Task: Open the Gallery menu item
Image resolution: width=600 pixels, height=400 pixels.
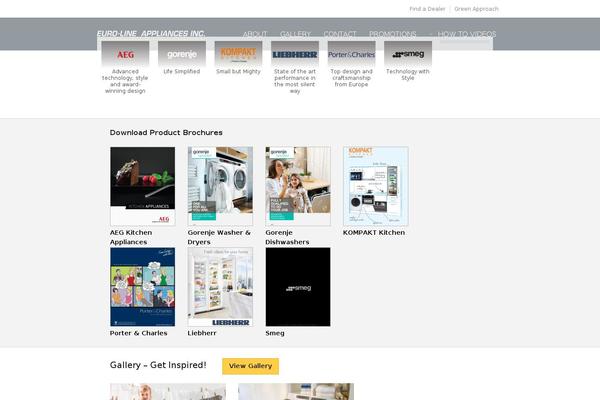Action: (295, 34)
